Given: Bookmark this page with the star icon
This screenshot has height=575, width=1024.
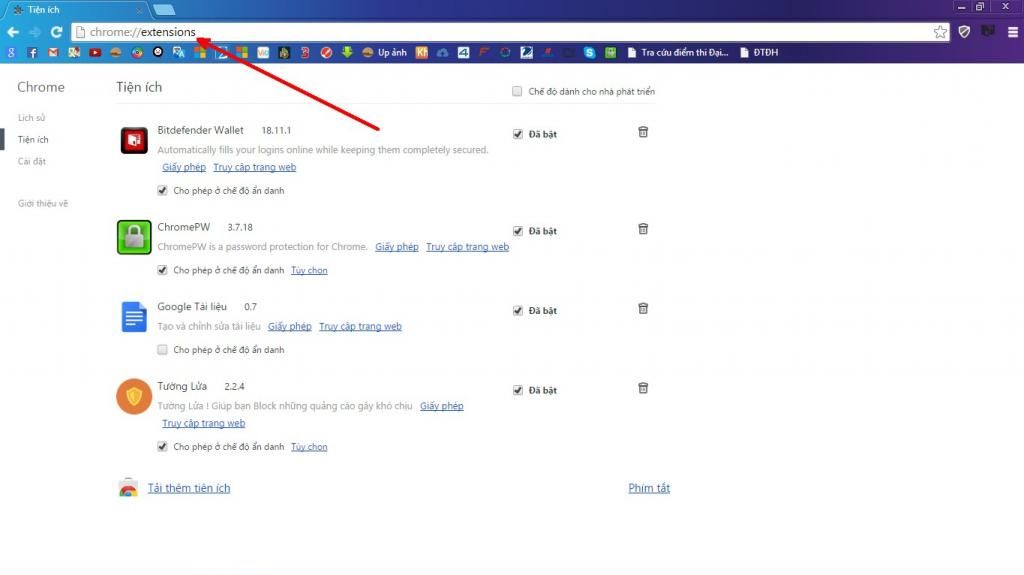Looking at the screenshot, I should 940,32.
